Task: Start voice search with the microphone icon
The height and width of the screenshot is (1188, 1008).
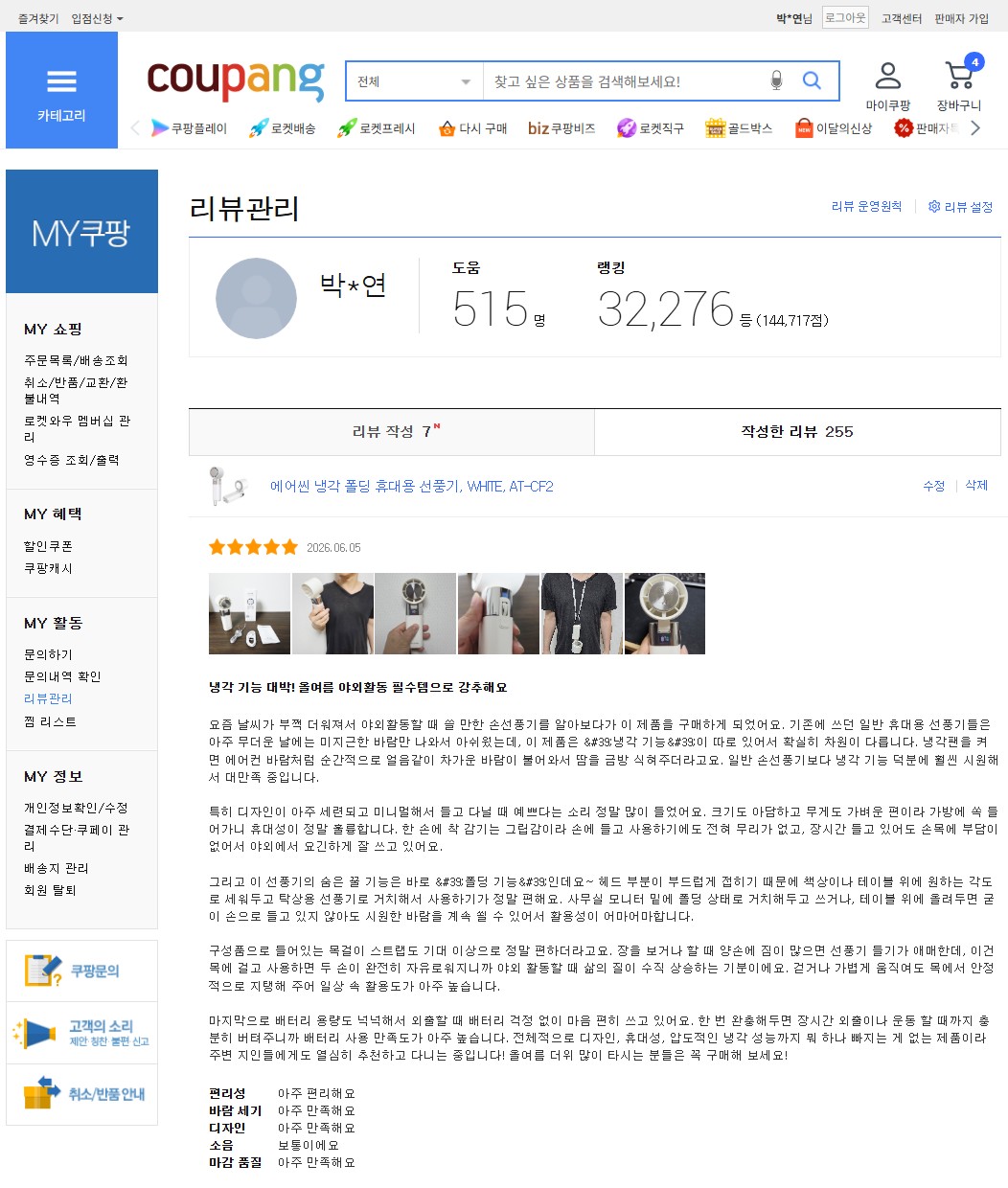Action: [776, 81]
